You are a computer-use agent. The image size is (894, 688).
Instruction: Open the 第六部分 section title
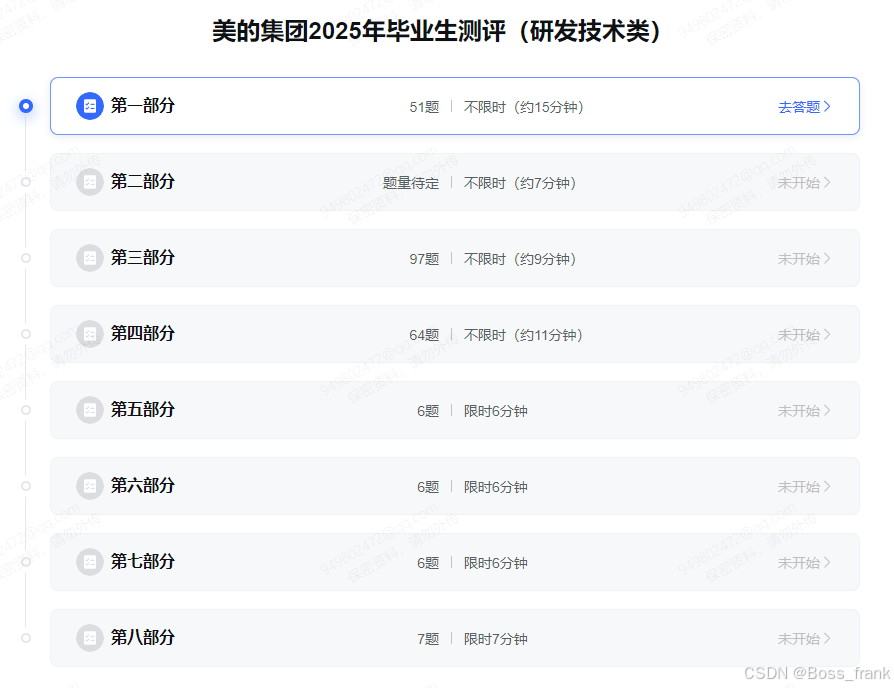(x=143, y=485)
